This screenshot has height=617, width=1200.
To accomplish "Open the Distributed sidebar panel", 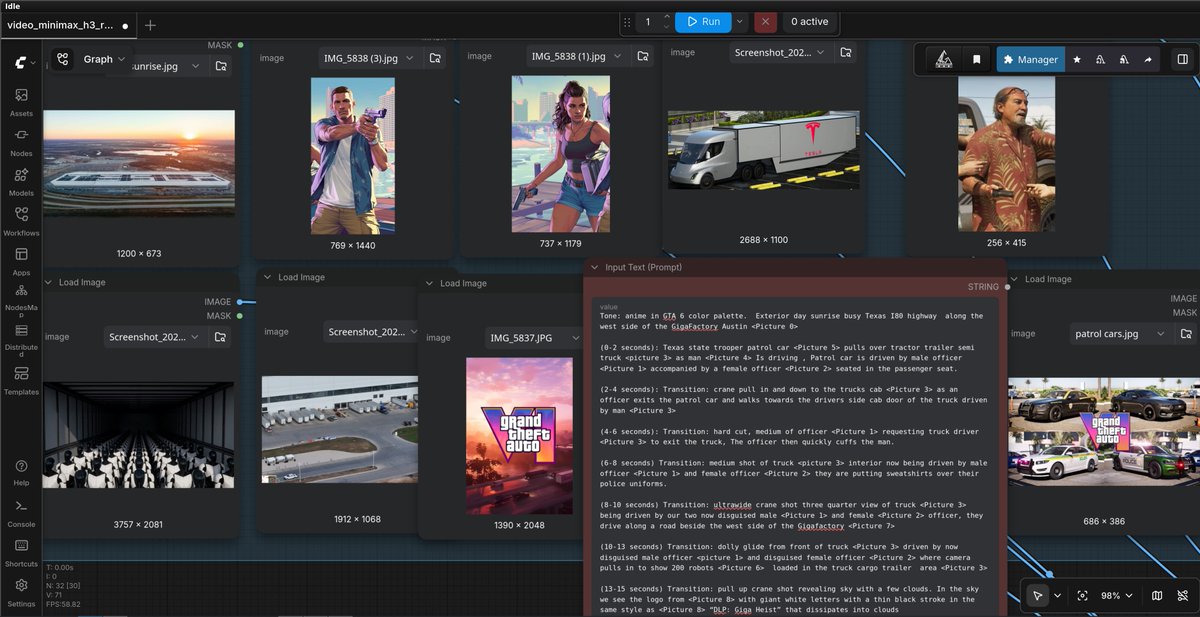I will click(x=21, y=340).
